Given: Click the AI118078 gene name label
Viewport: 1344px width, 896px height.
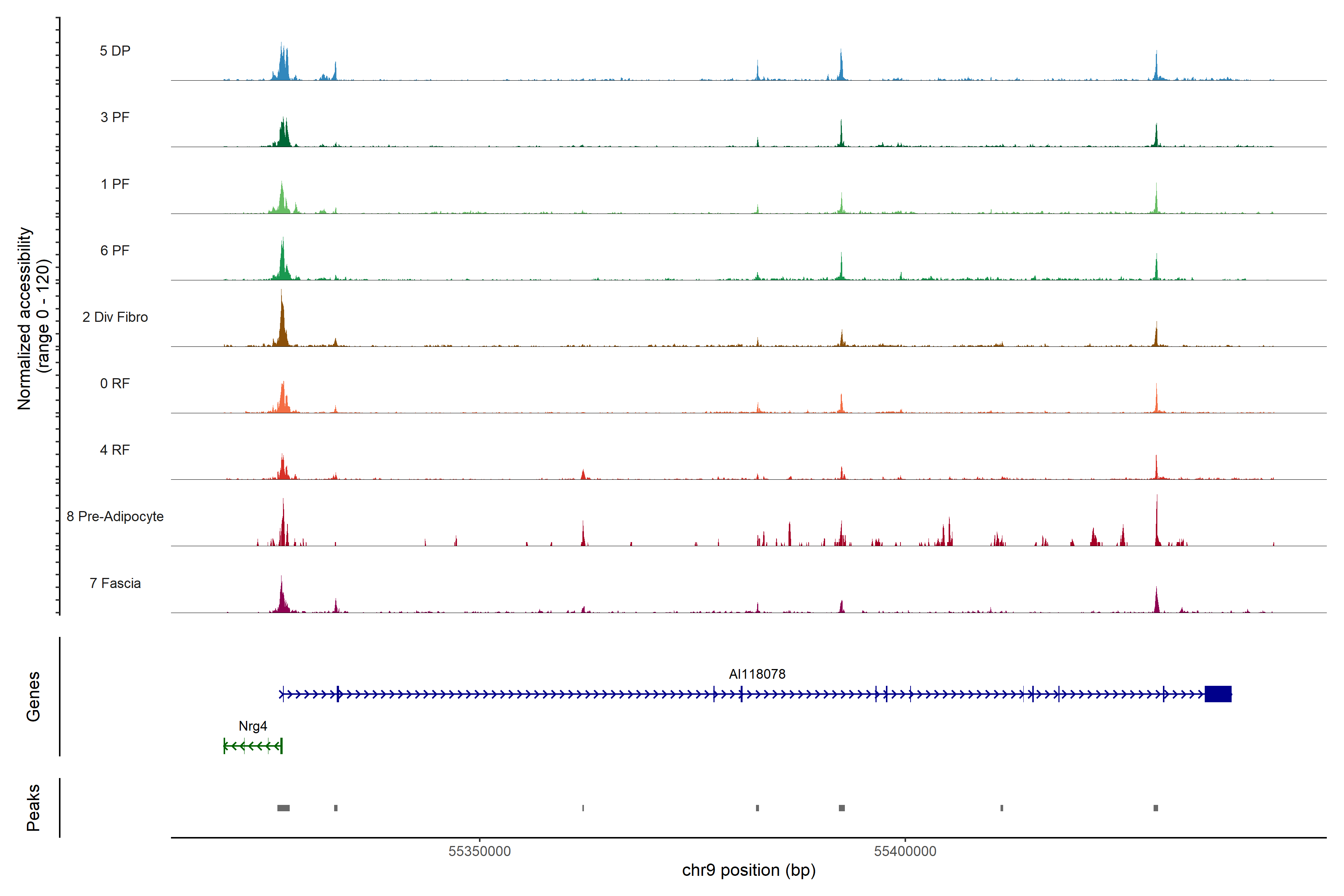Looking at the screenshot, I should click(x=757, y=674).
